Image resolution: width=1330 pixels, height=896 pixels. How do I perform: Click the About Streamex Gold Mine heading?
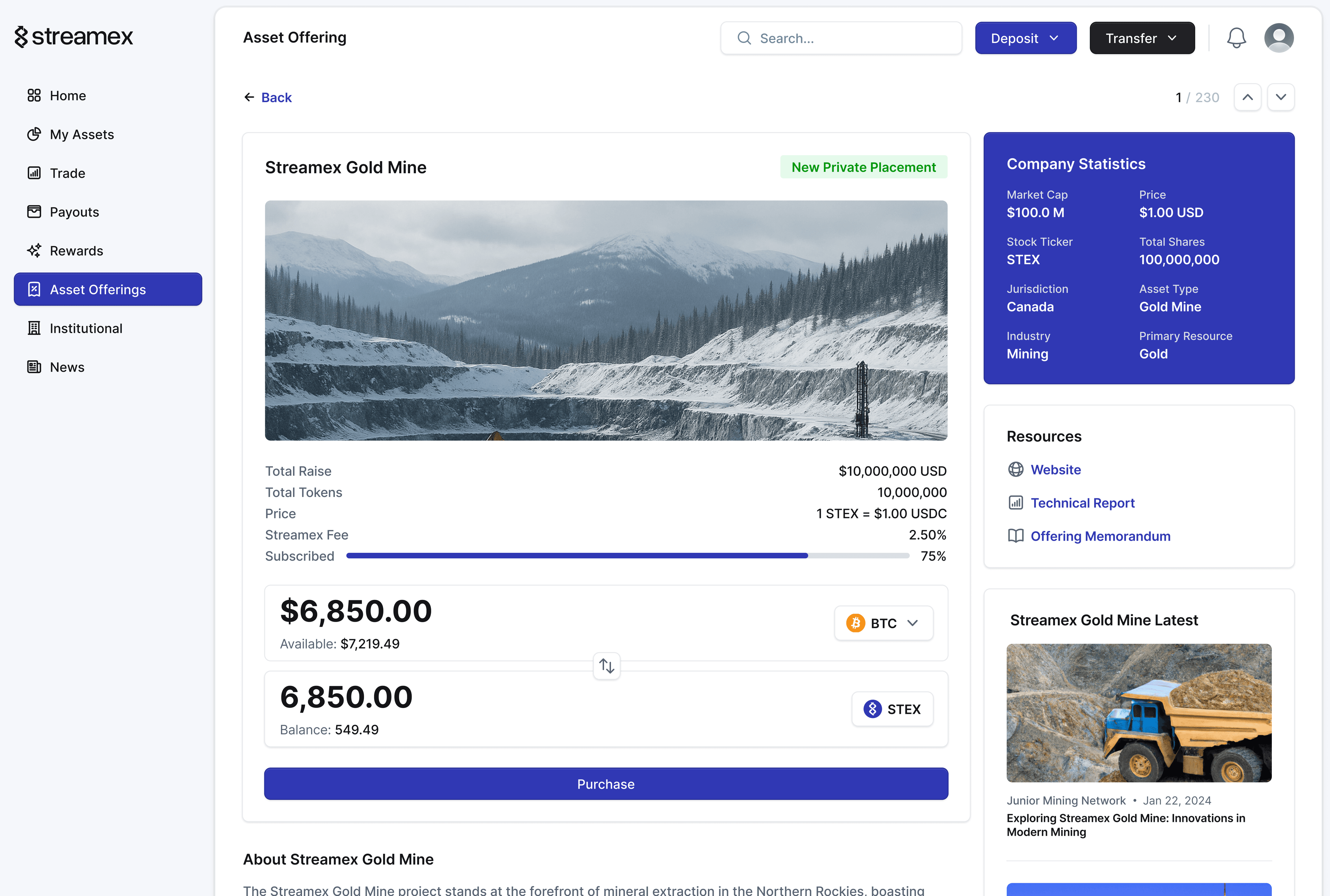338,859
